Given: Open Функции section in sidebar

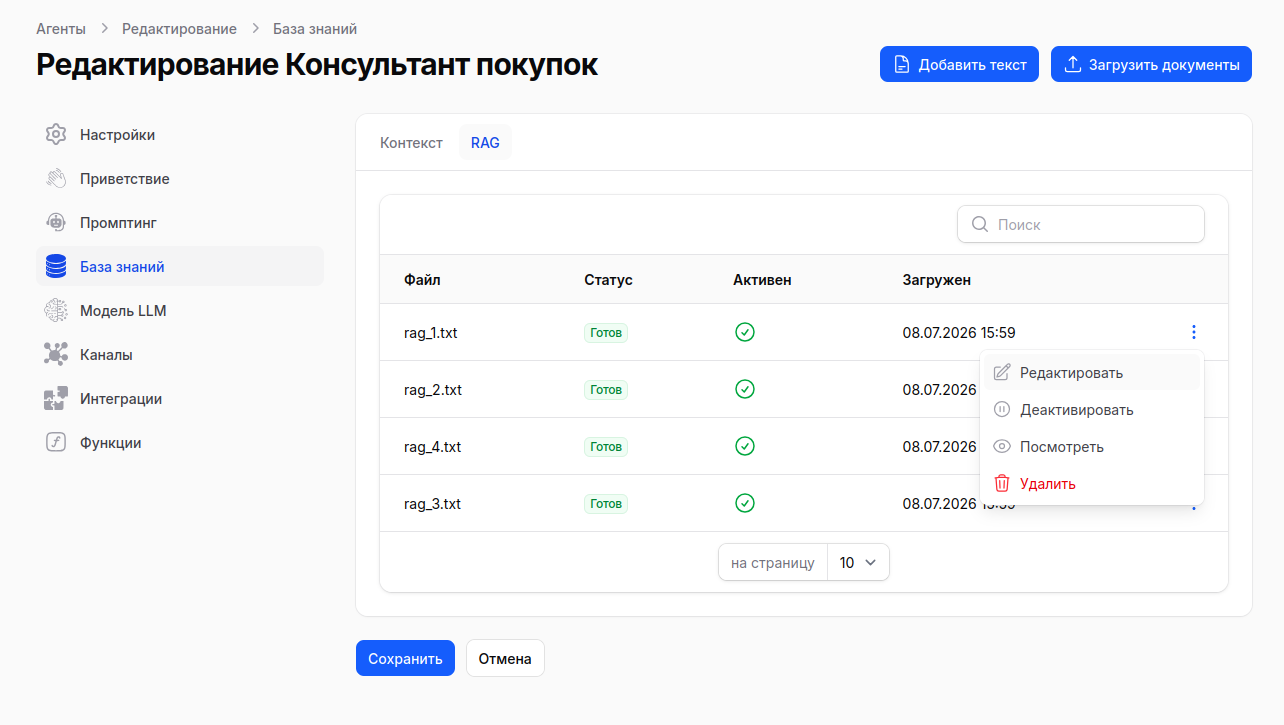Looking at the screenshot, I should tap(180, 443).
